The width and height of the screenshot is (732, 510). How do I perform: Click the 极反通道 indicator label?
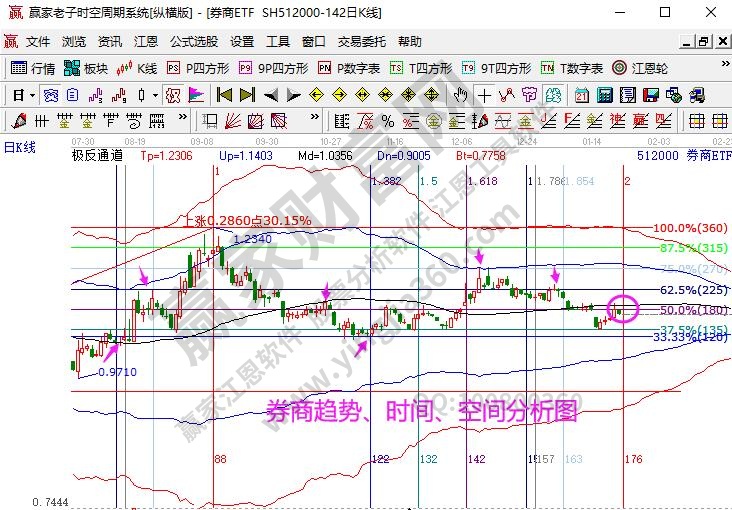coord(97,155)
